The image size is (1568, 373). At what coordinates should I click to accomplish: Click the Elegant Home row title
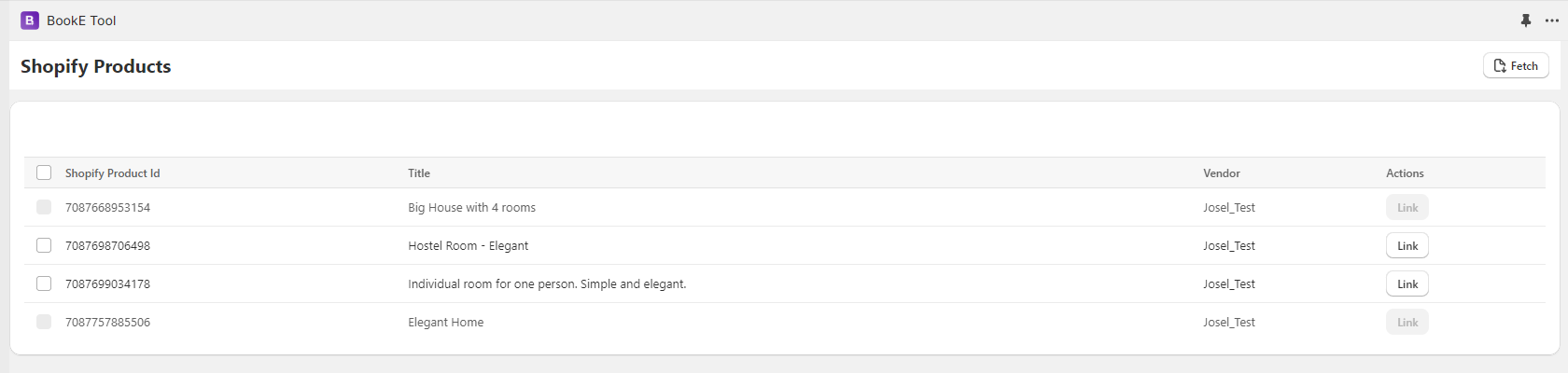click(x=445, y=323)
